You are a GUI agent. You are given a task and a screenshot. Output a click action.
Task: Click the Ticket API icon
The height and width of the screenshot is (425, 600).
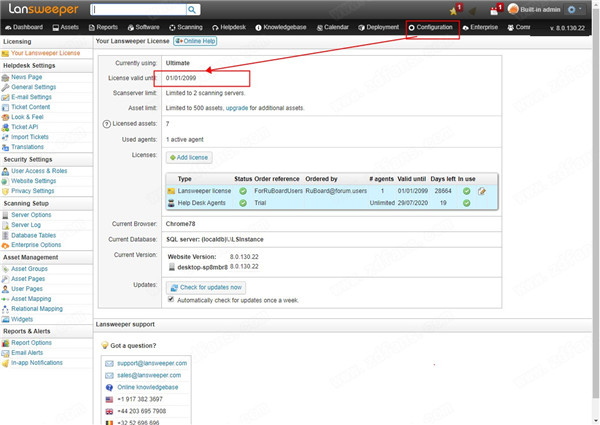click(5, 127)
